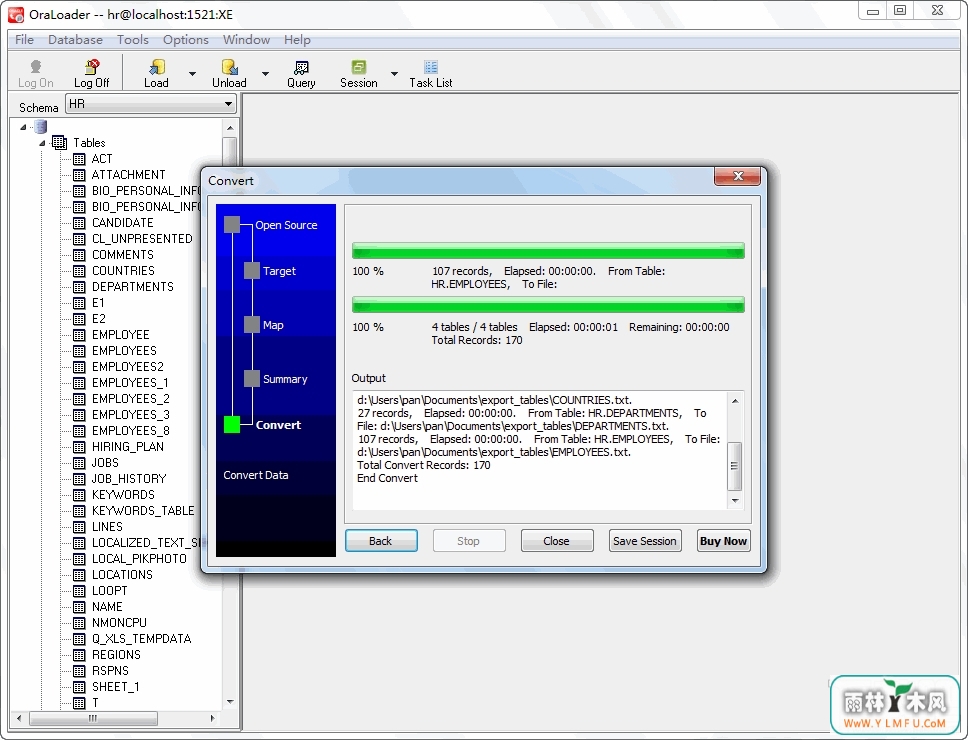The image size is (968, 740).
Task: Select EMPLOYEES_8 in the tree
Action: 131,431
